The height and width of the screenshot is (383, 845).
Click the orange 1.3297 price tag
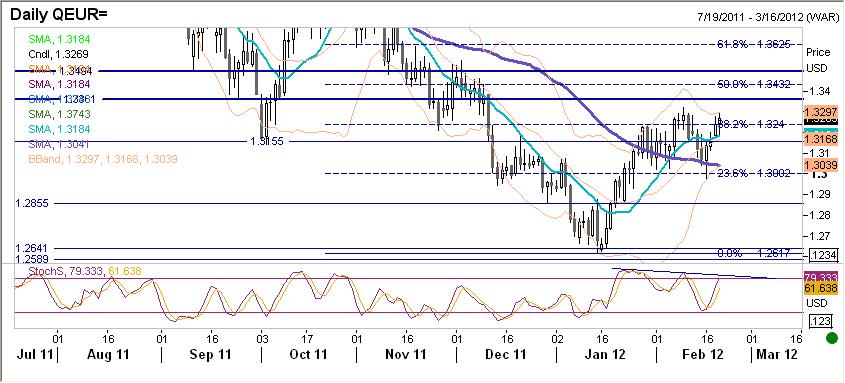point(821,112)
